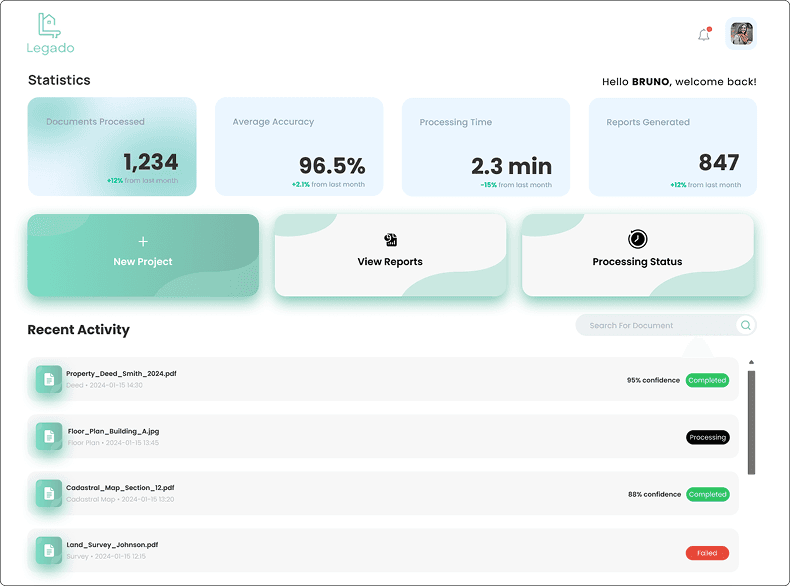
Task: Click the Floor_Plan_Building_A.jpg file icon
Action: coord(48,436)
